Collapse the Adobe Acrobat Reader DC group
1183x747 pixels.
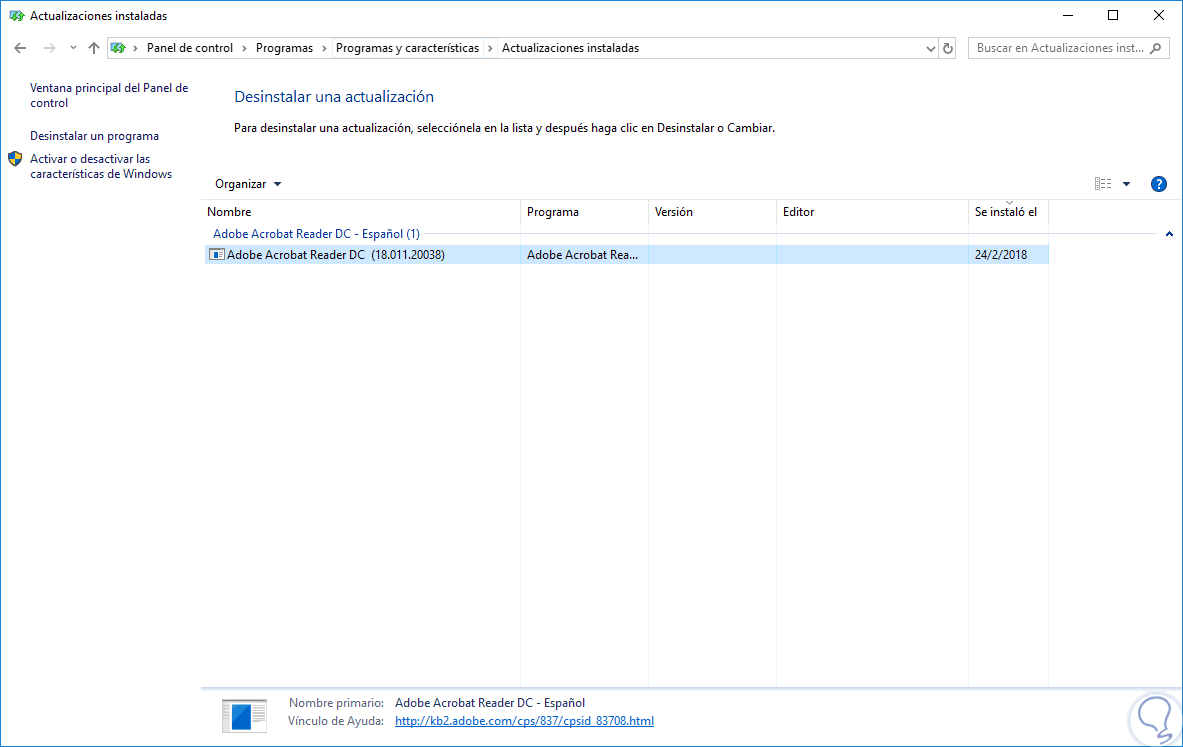point(1168,233)
